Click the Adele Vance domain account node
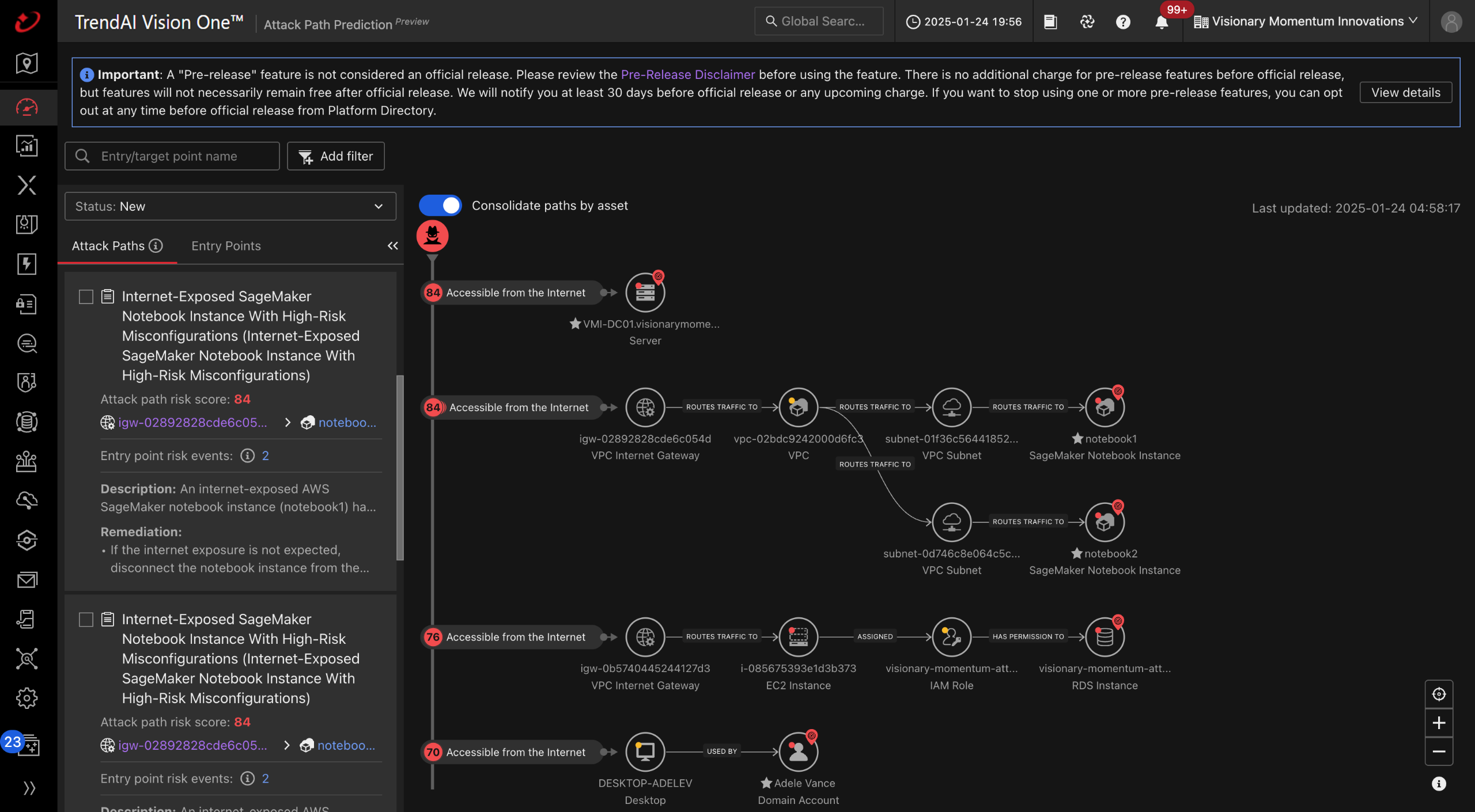This screenshot has width=1475, height=812. 798,752
